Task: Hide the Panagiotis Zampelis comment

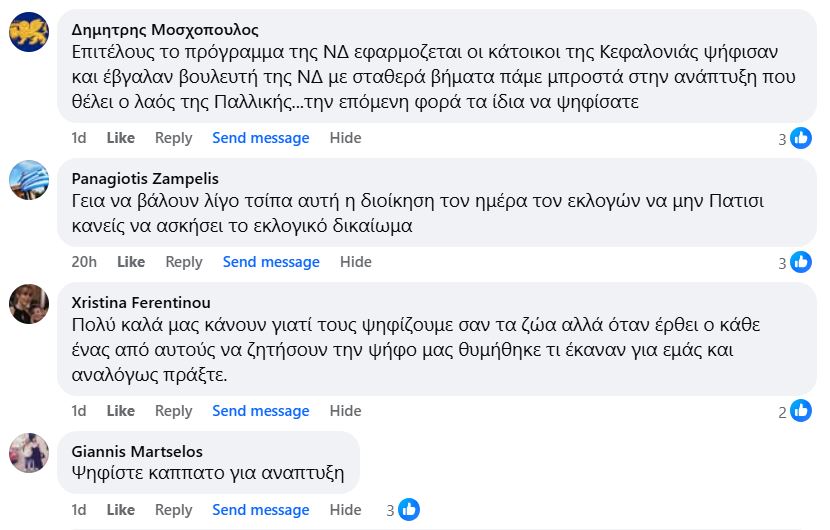Action: 356,262
